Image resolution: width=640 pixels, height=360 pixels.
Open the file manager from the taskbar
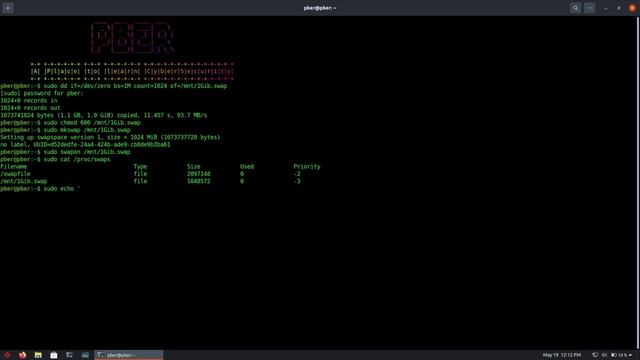click(x=38, y=355)
